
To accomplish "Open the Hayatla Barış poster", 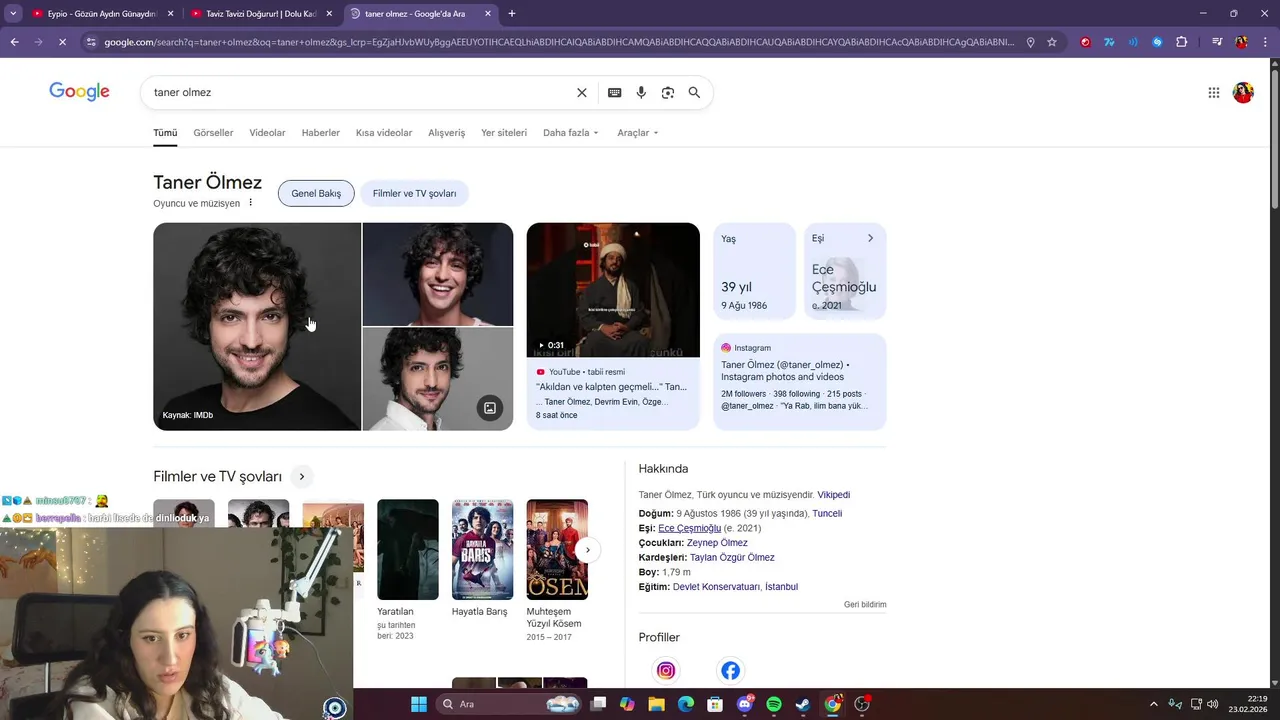I will click(482, 550).
